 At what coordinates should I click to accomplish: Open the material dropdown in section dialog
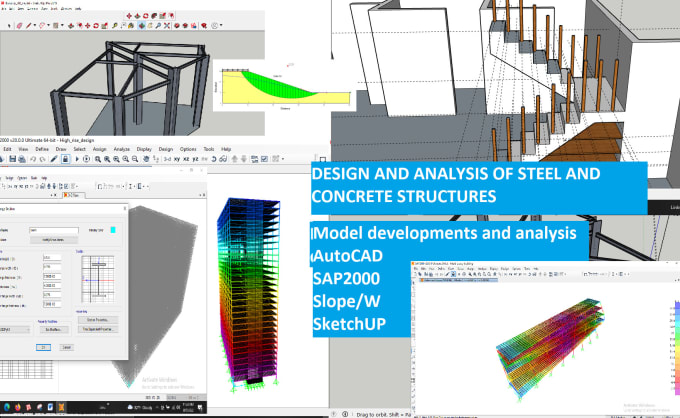(15, 330)
